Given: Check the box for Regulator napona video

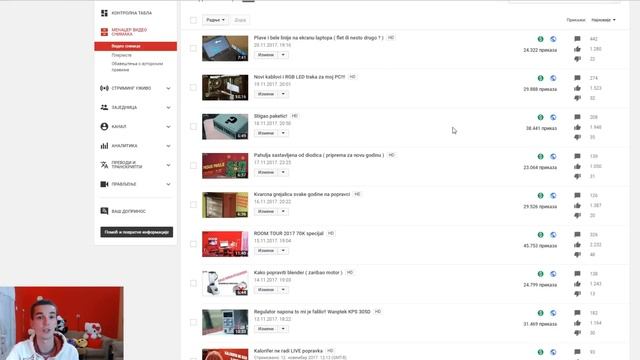Looking at the screenshot, I should (x=193, y=322).
